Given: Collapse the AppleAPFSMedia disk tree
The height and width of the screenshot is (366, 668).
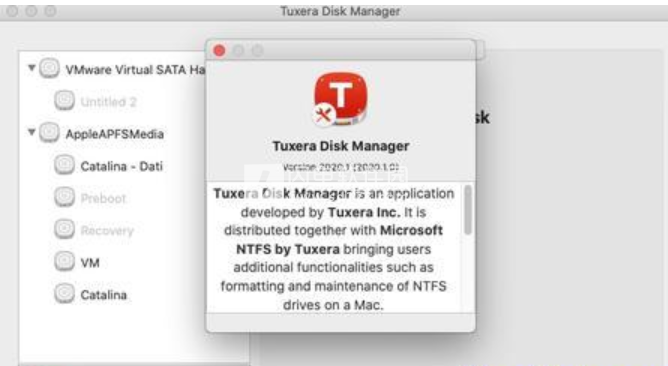Looking at the screenshot, I should (x=31, y=133).
